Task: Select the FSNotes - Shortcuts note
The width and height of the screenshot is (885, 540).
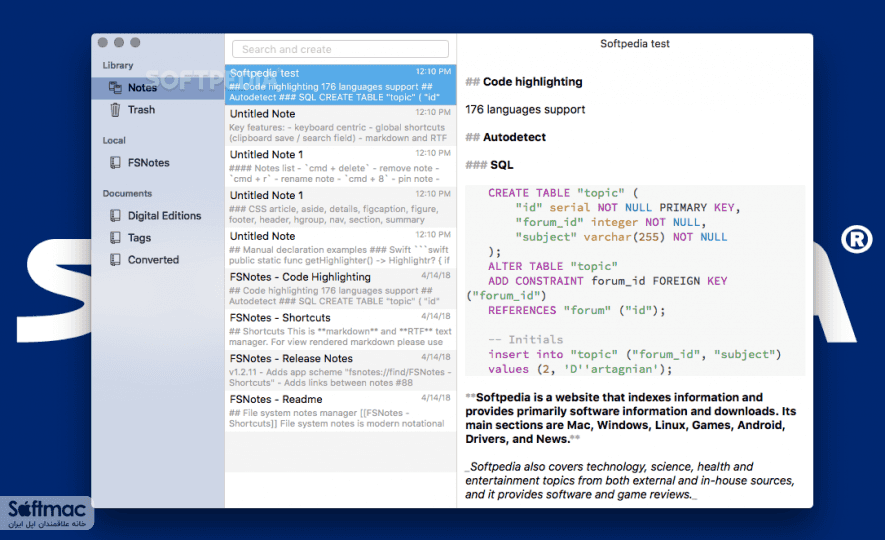Action: tap(340, 329)
